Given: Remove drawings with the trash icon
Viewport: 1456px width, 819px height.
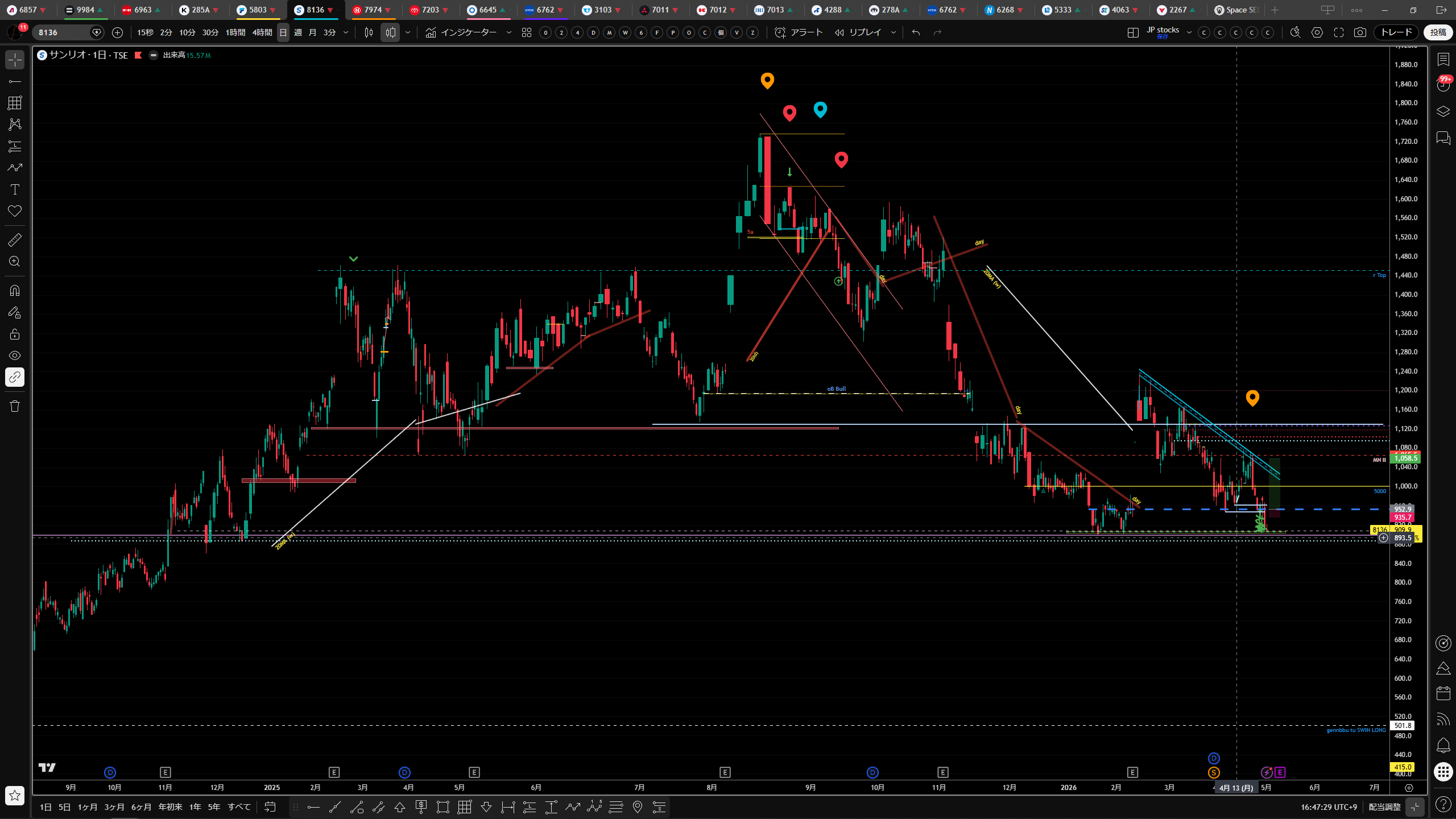Looking at the screenshot, I should tap(15, 406).
